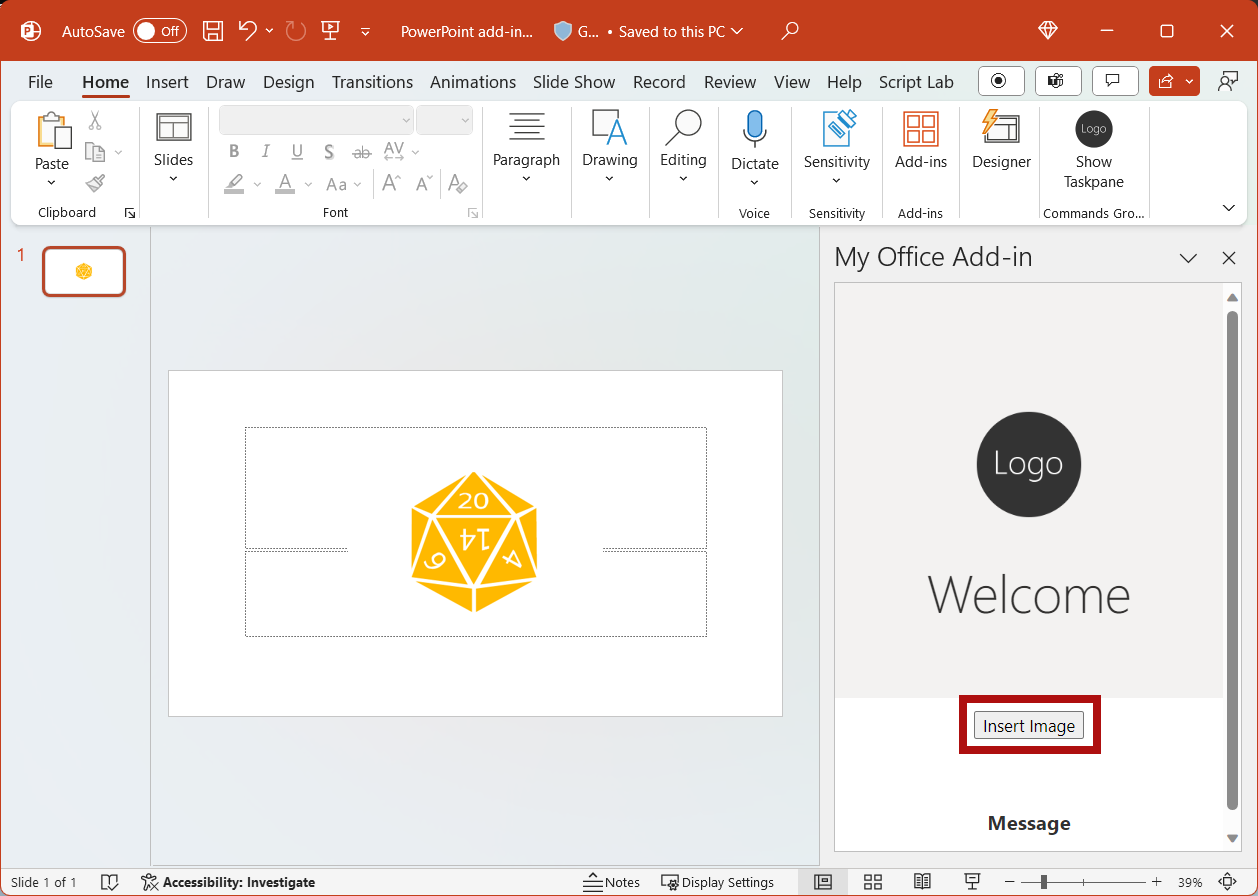The height and width of the screenshot is (896, 1258).
Task: Open Display Settings in status bar
Action: pos(718,882)
